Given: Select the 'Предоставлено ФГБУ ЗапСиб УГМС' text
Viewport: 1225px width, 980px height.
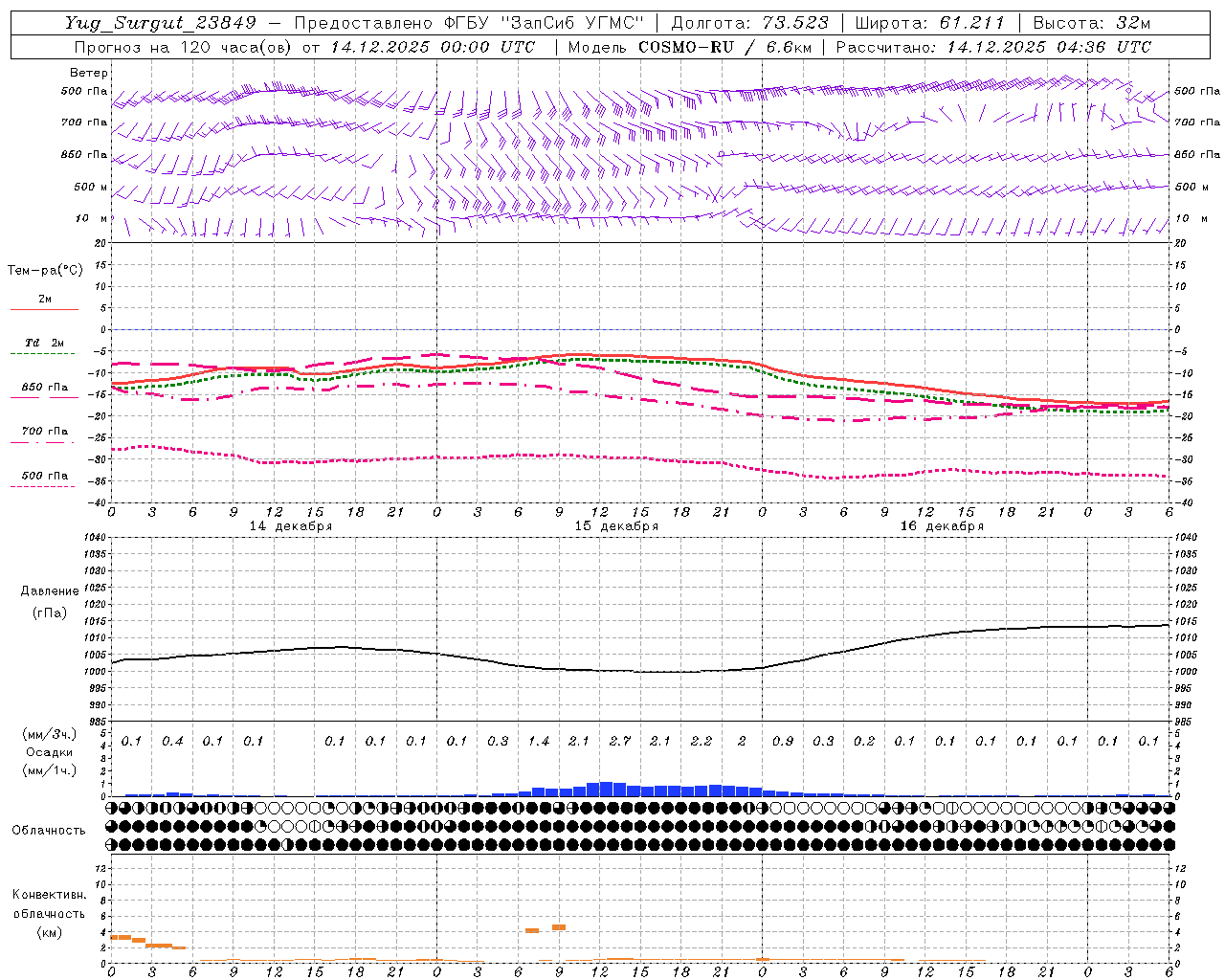Looking at the screenshot, I should tap(470, 23).
